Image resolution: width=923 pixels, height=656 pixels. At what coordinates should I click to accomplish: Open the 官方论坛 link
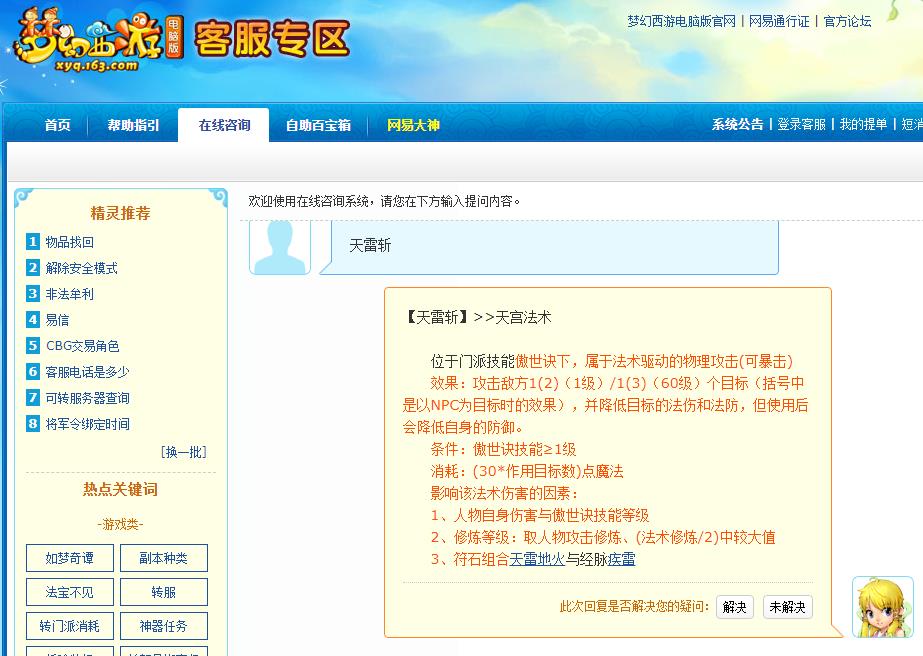847,22
